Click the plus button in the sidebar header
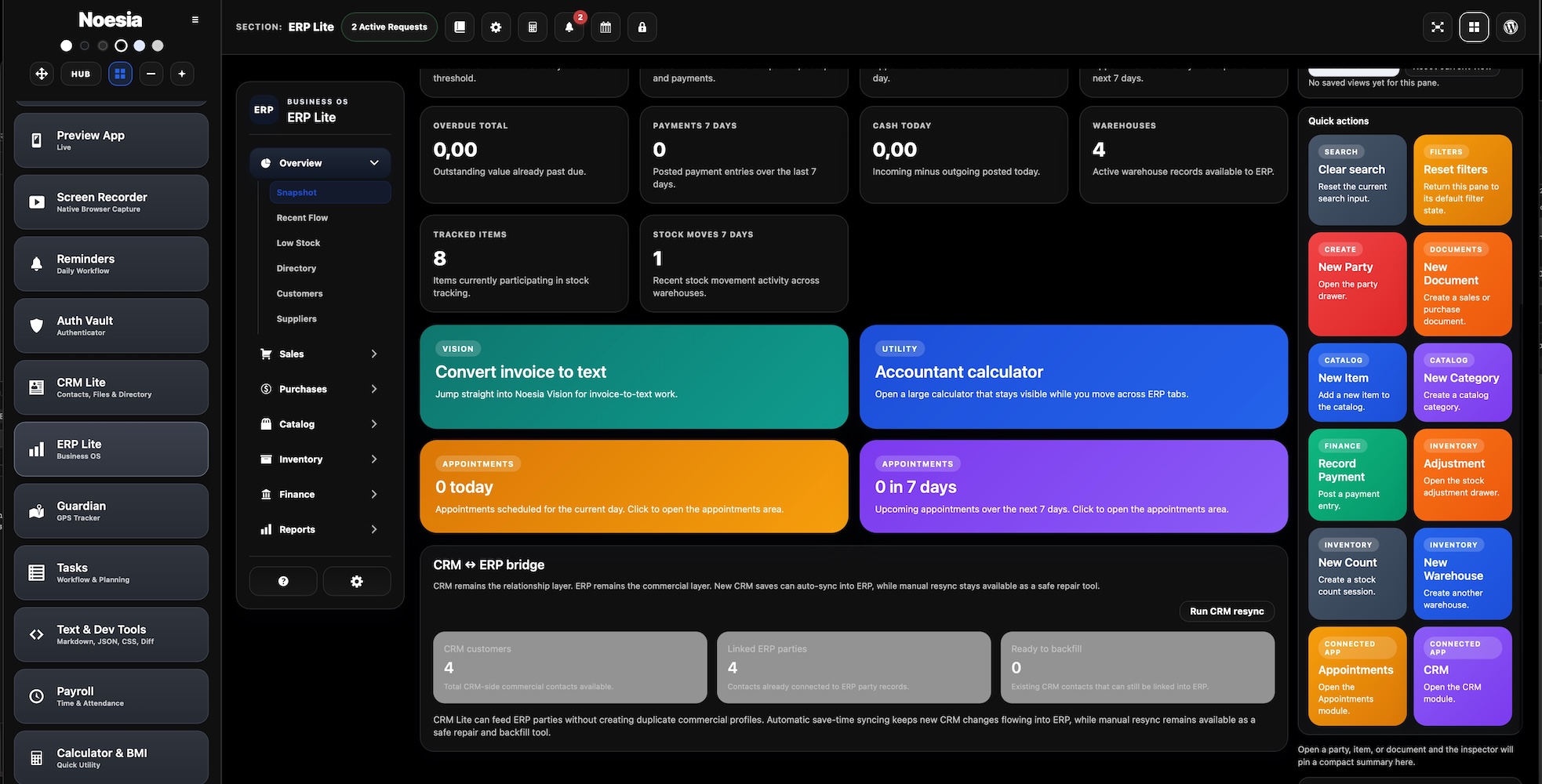1542x784 pixels. tap(182, 74)
